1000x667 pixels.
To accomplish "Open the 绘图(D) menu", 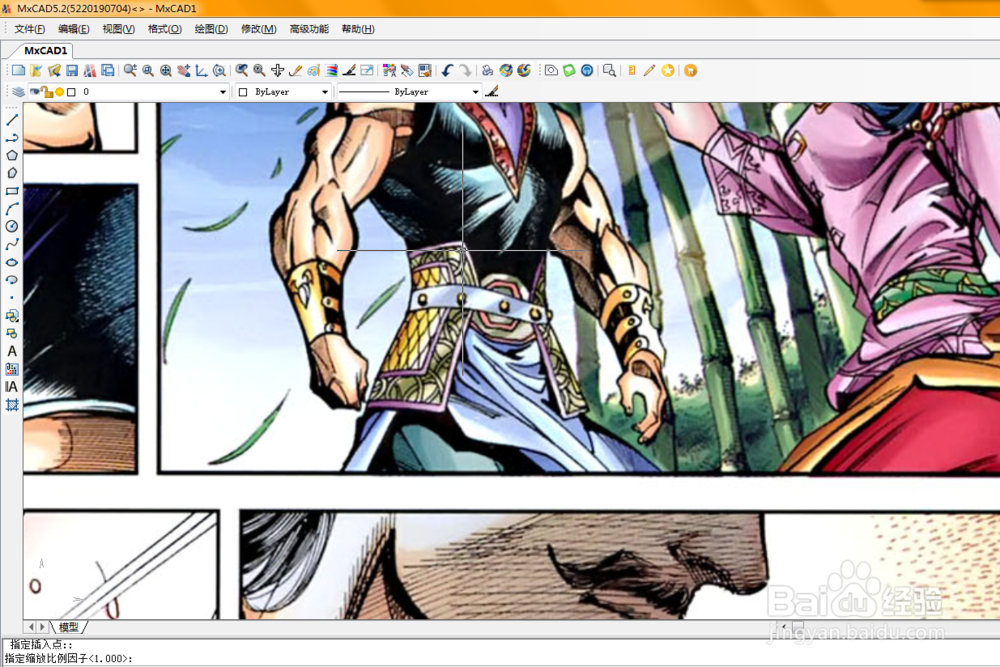I will click(211, 29).
